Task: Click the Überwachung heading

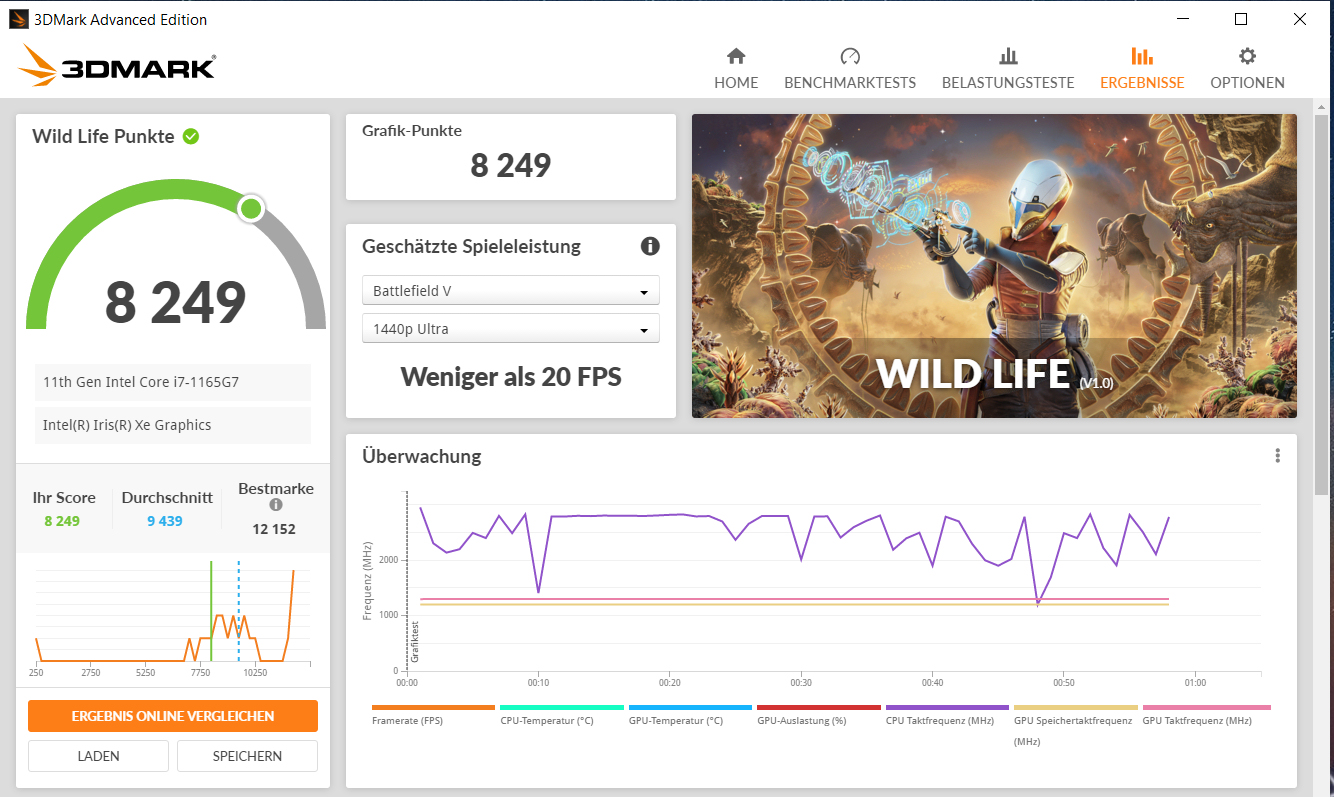Action: pyautogui.click(x=422, y=457)
